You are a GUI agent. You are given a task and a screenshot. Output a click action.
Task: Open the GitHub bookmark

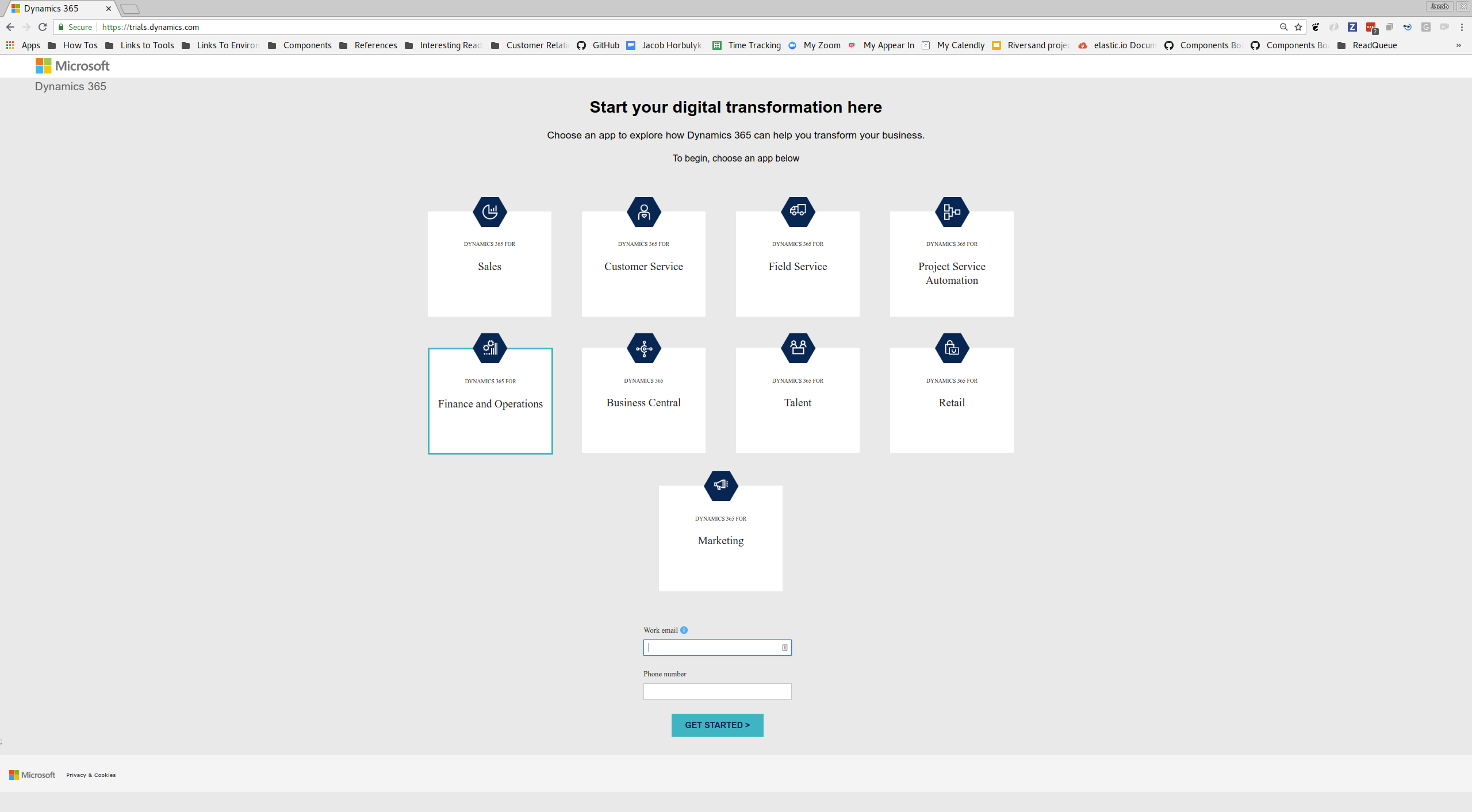coord(599,45)
